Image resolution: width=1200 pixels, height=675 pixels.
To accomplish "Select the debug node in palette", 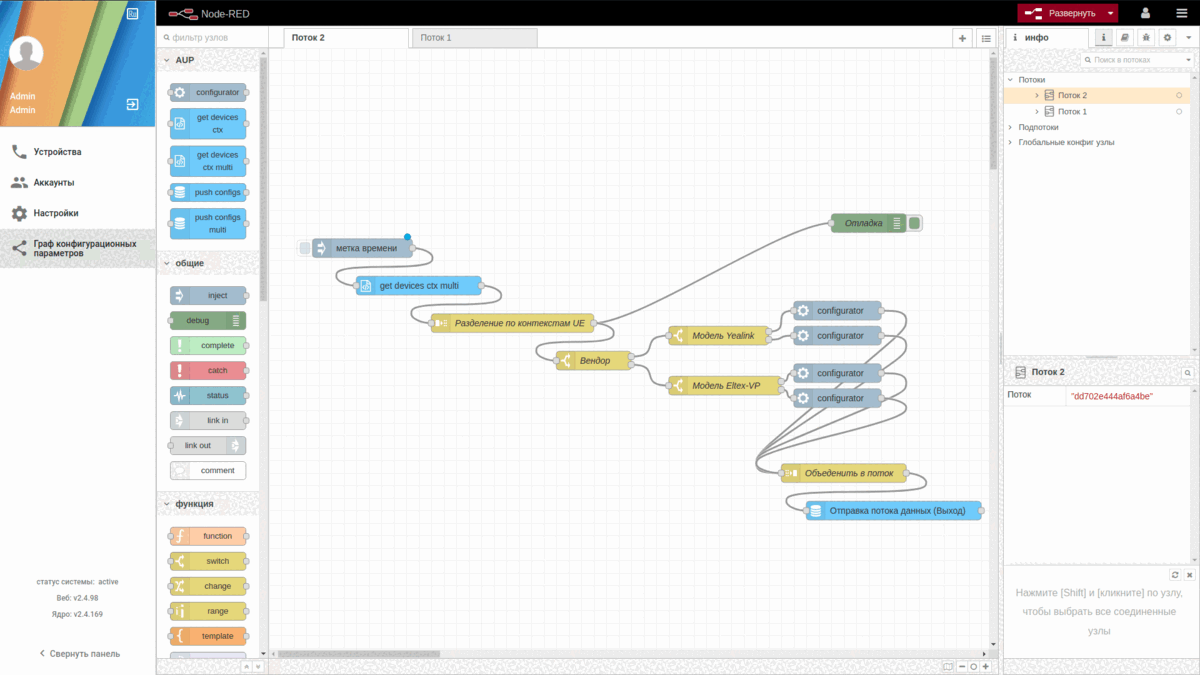I will pos(208,321).
